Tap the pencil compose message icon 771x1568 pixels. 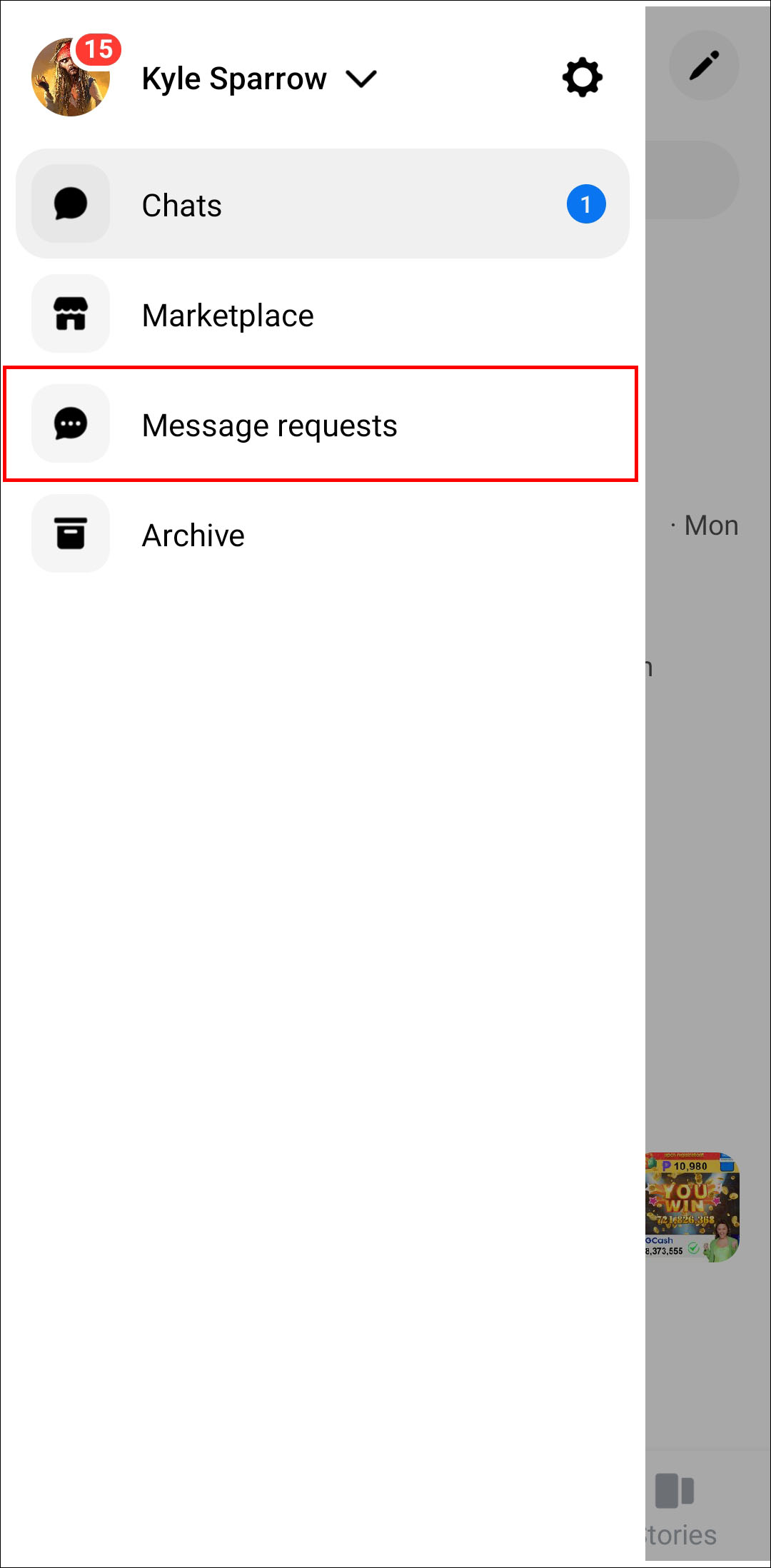(704, 66)
